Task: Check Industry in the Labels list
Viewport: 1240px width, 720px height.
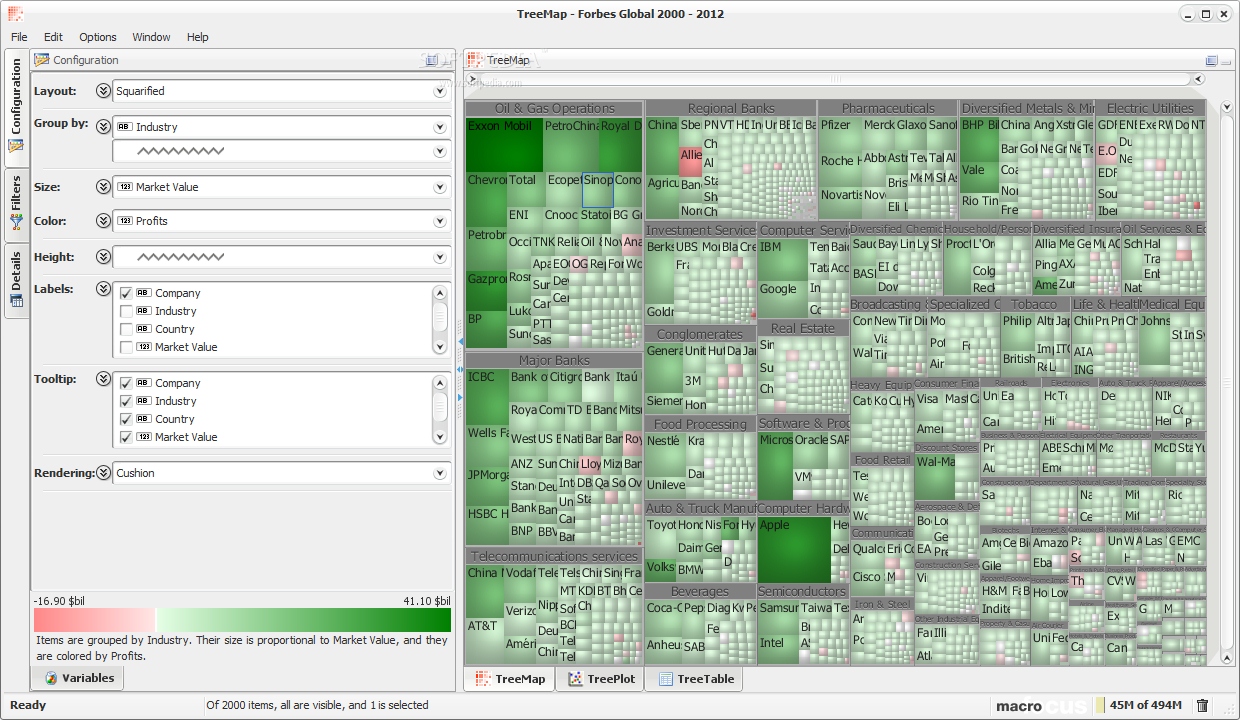Action: click(126, 311)
